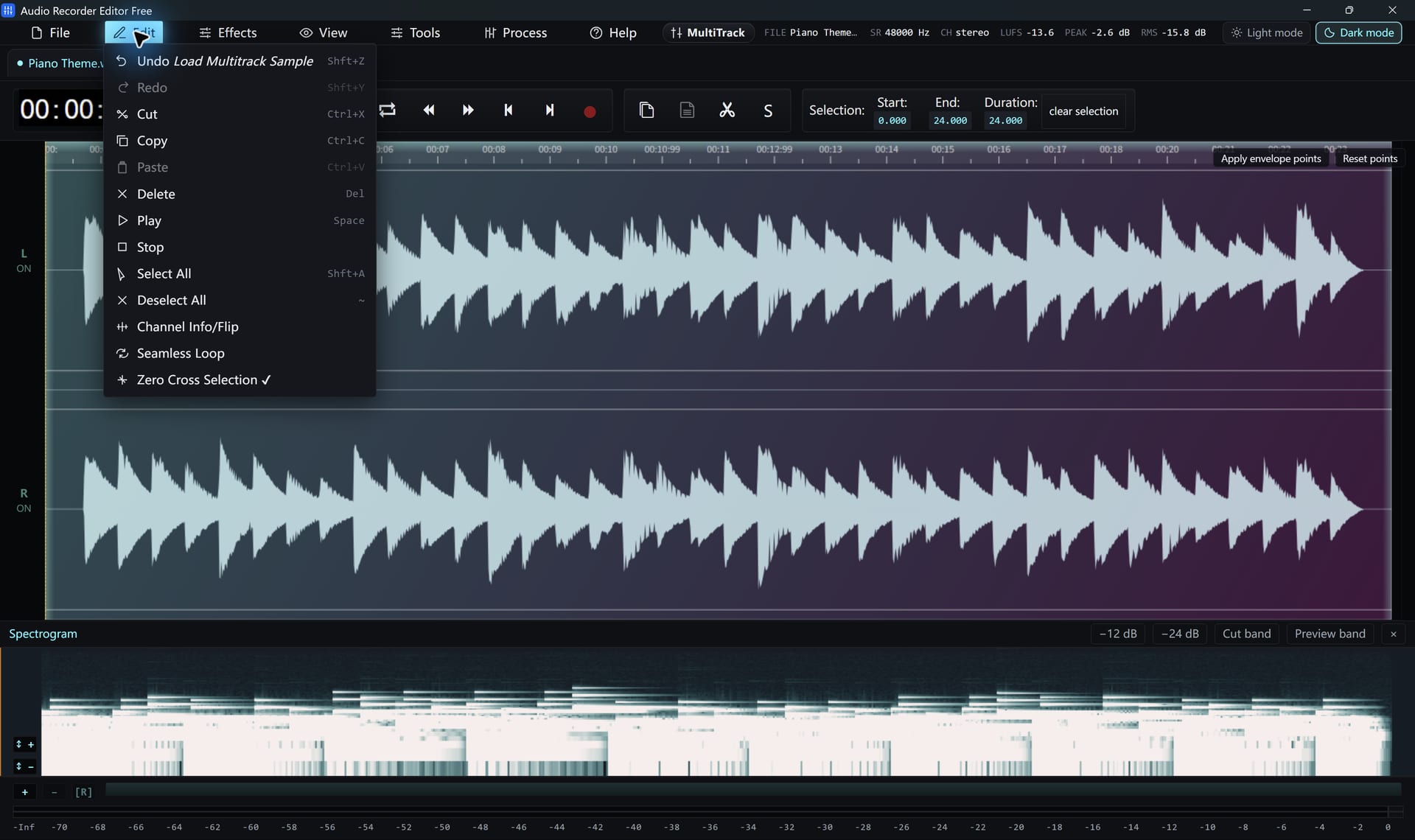Screen dimensions: 1415x840
Task: Click the fast-forward double-arrow icon
Action: 468,111
